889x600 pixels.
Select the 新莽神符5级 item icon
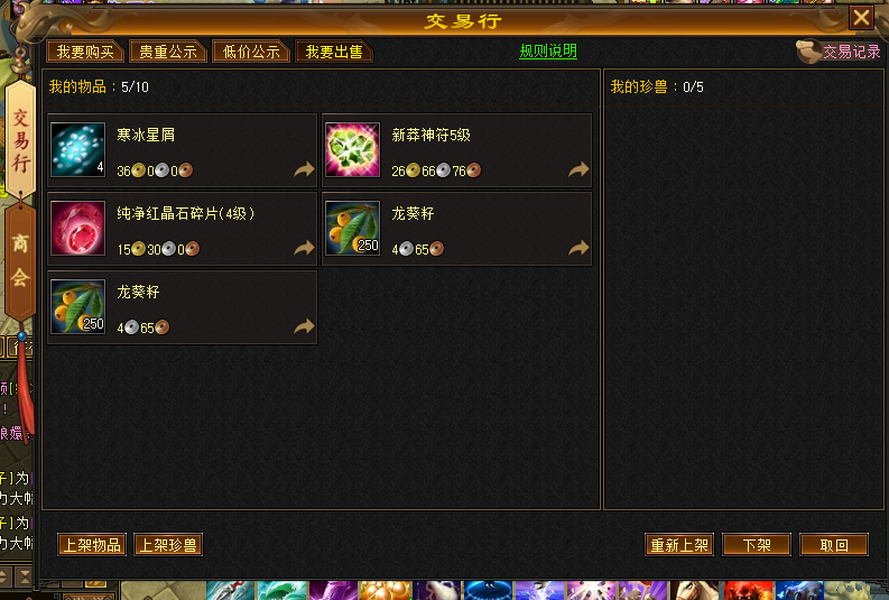[x=352, y=150]
